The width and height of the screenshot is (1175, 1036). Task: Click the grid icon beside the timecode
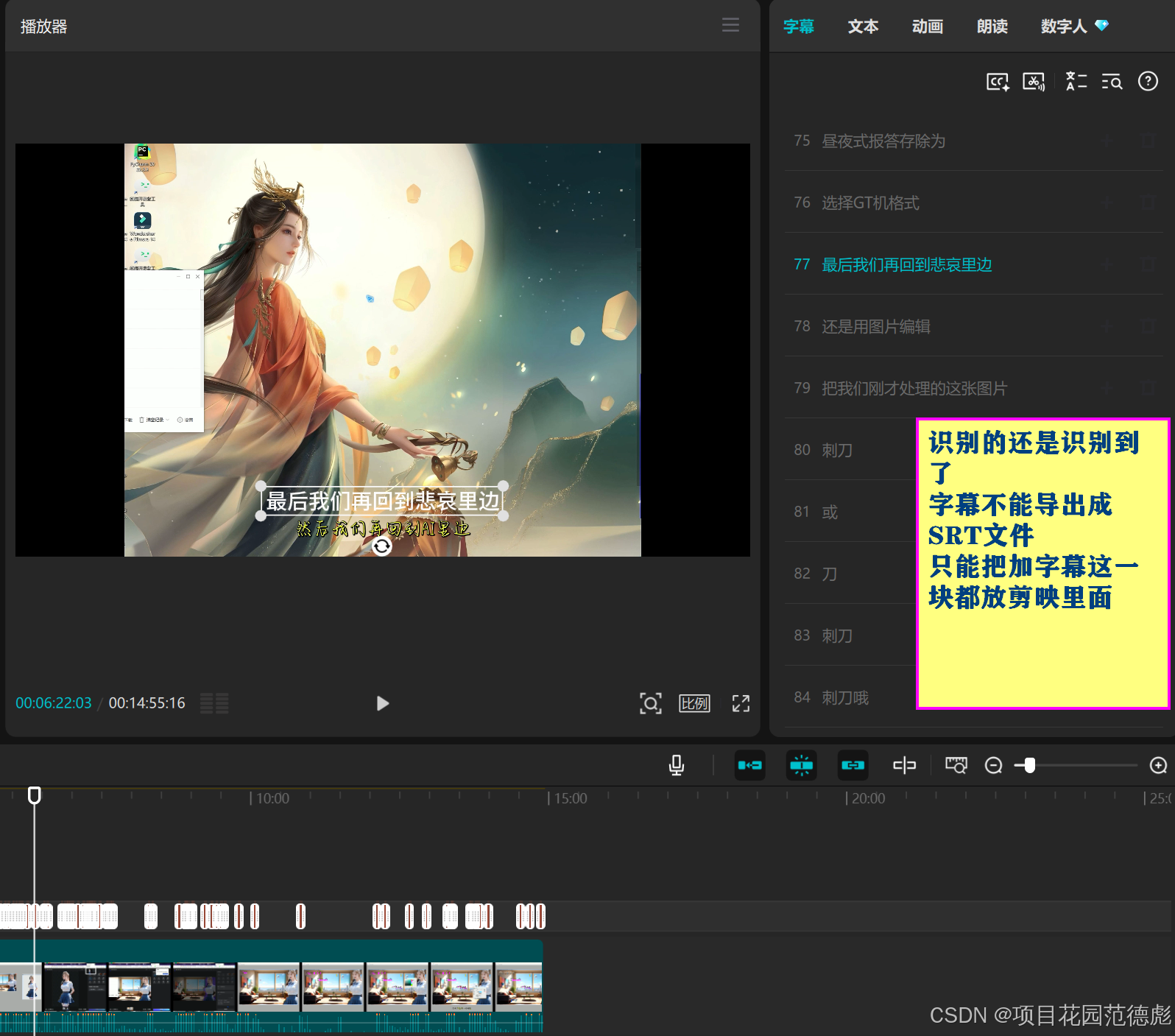point(214,703)
